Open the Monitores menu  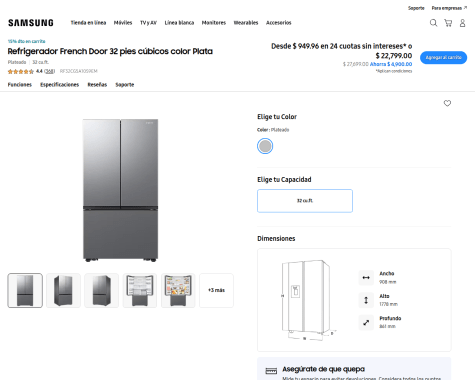pos(214,23)
